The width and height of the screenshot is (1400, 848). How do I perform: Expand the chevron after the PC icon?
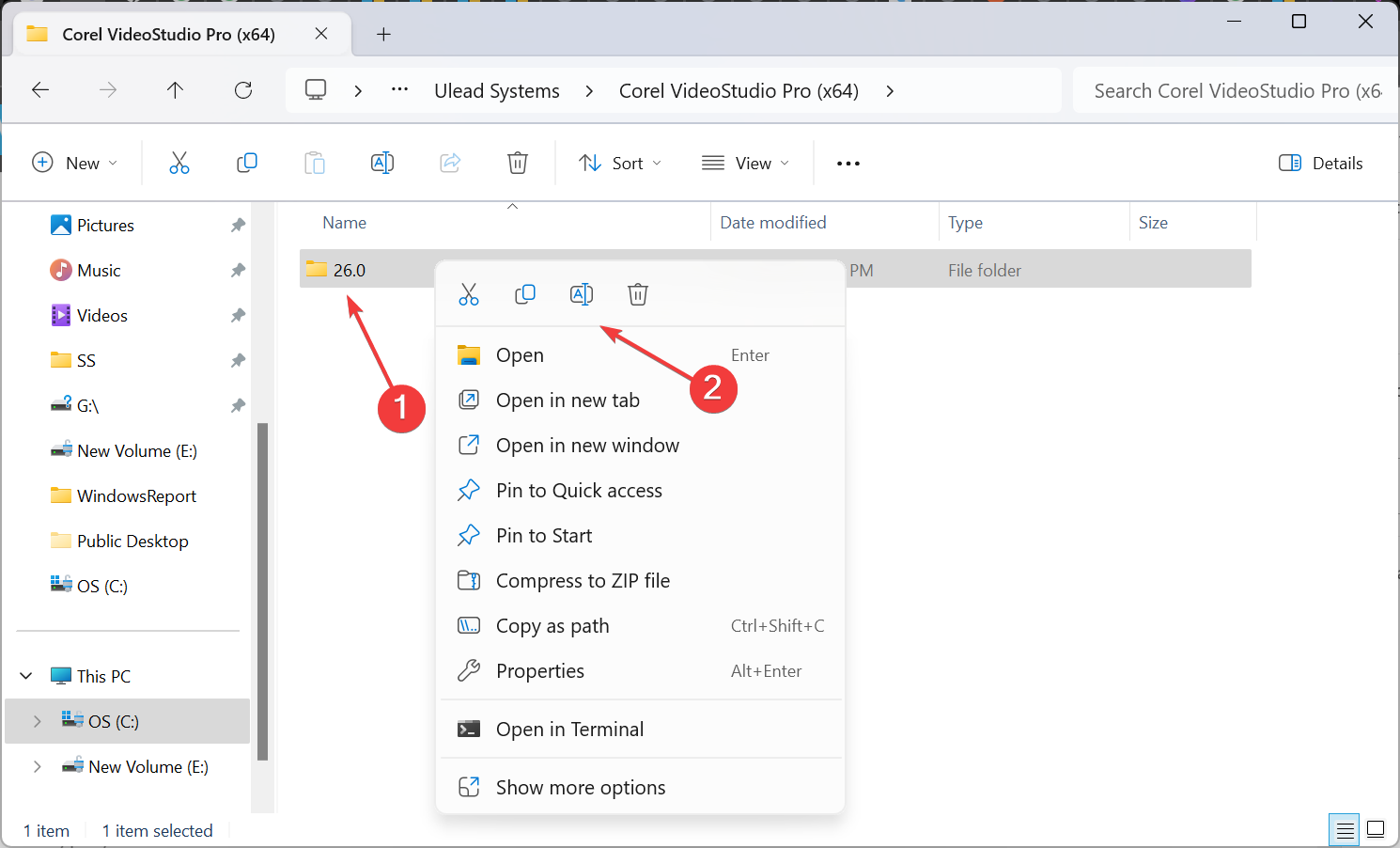point(358,90)
